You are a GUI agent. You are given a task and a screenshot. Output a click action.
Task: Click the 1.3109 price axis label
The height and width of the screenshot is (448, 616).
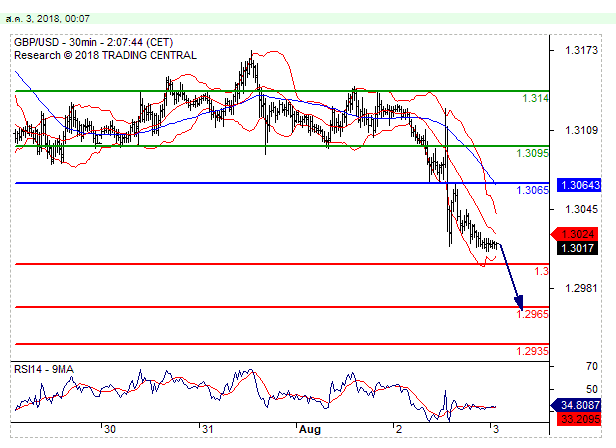coord(581,130)
